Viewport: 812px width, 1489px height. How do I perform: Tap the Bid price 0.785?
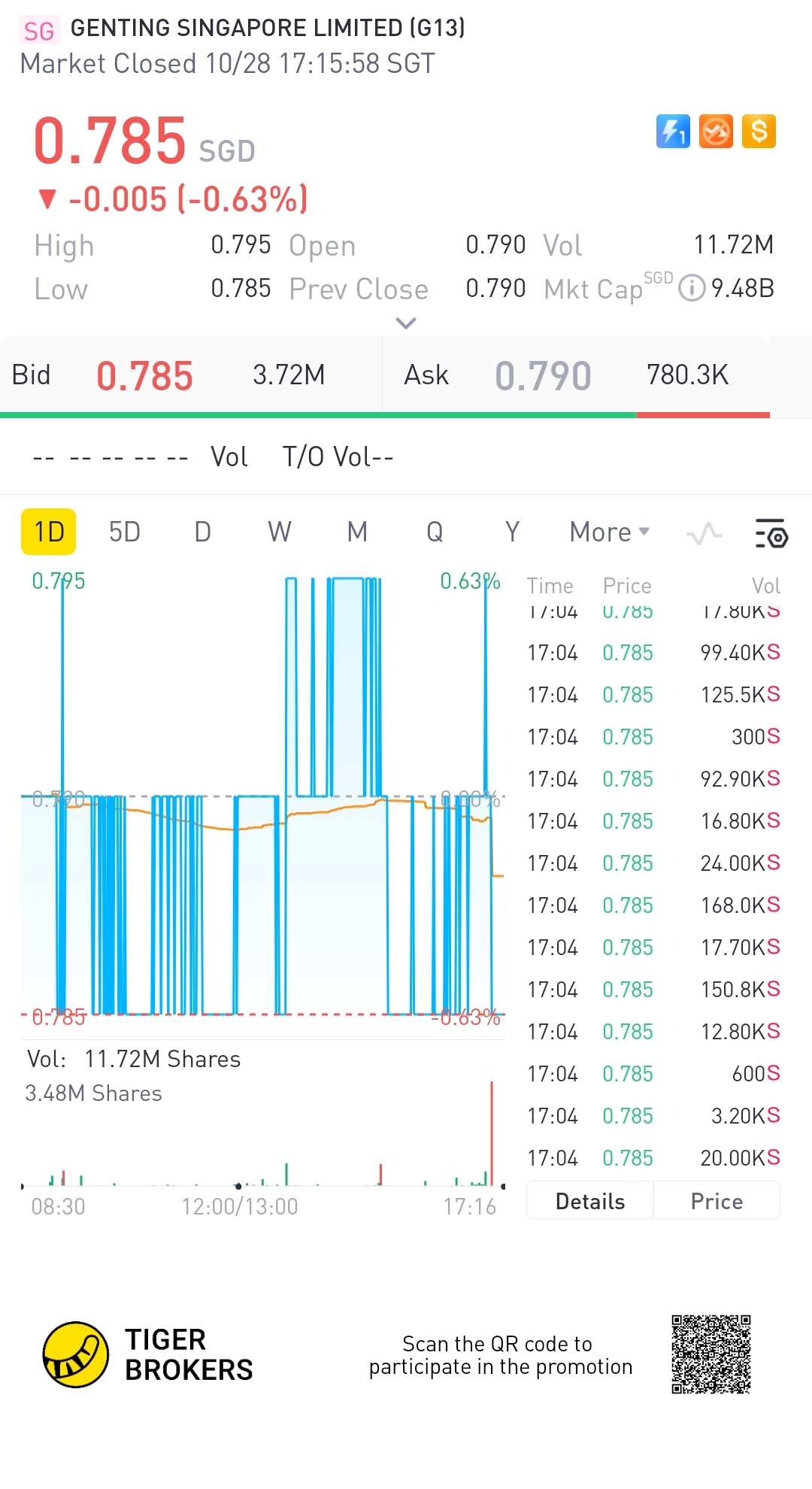[144, 376]
